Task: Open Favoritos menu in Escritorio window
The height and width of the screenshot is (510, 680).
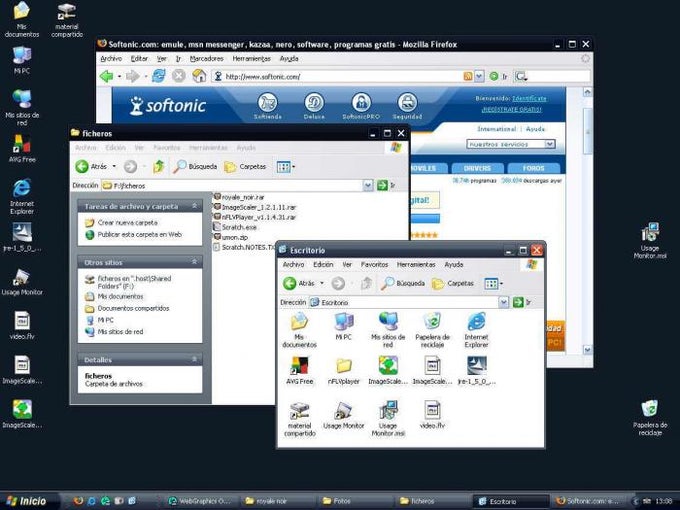Action: coord(374,264)
